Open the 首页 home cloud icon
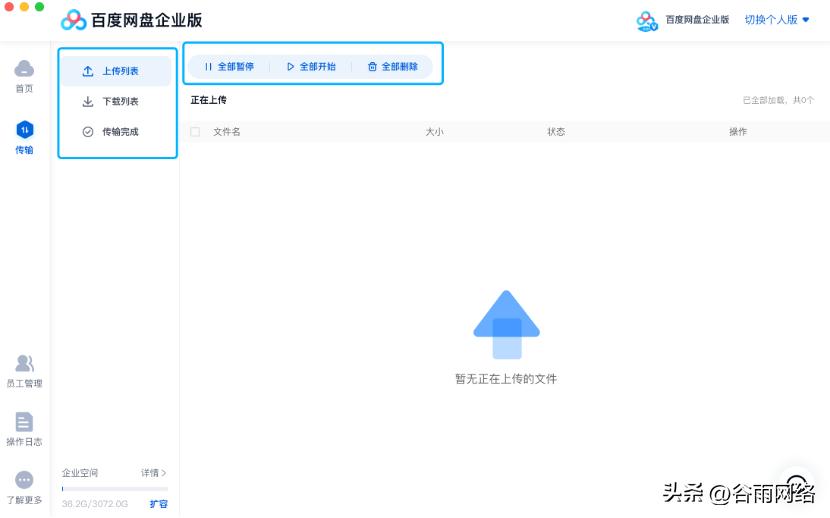 coord(24,69)
